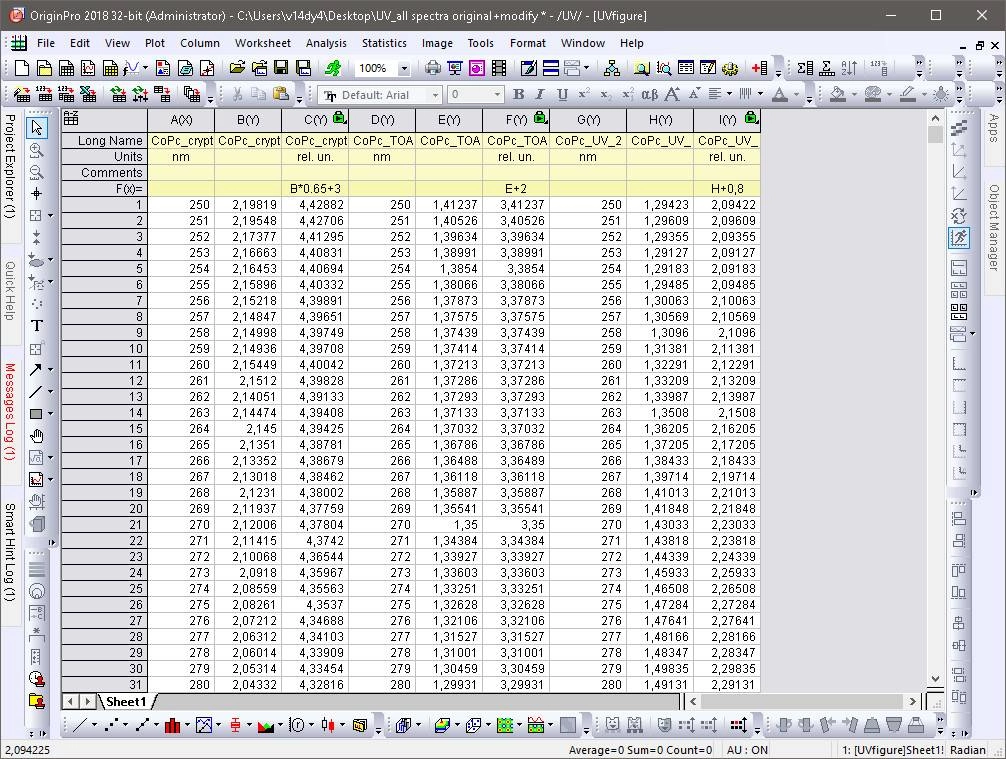The width and height of the screenshot is (1006, 759).
Task: Open the Analysis menu
Action: point(326,43)
